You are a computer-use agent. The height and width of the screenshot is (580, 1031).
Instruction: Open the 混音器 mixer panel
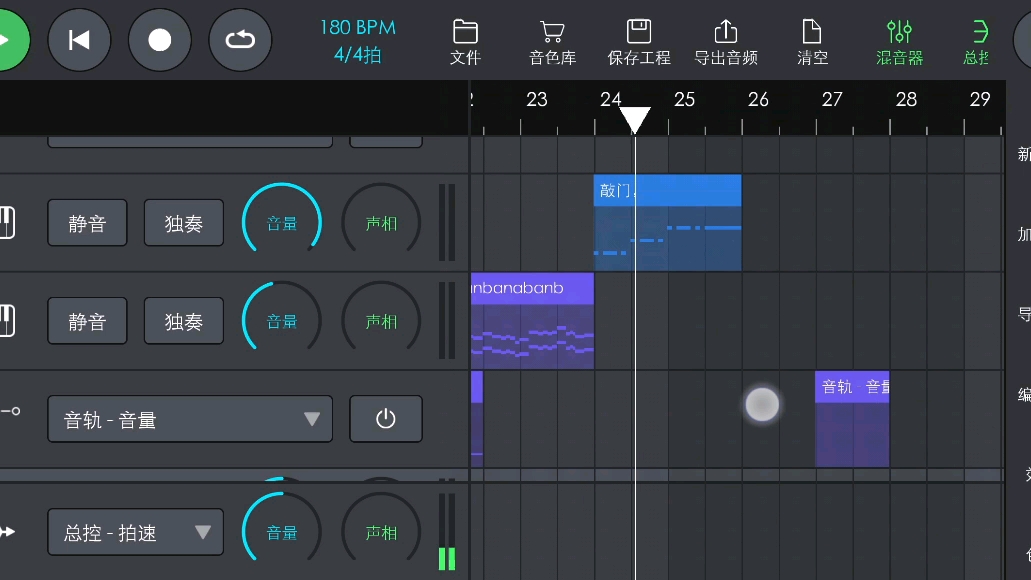pos(899,42)
